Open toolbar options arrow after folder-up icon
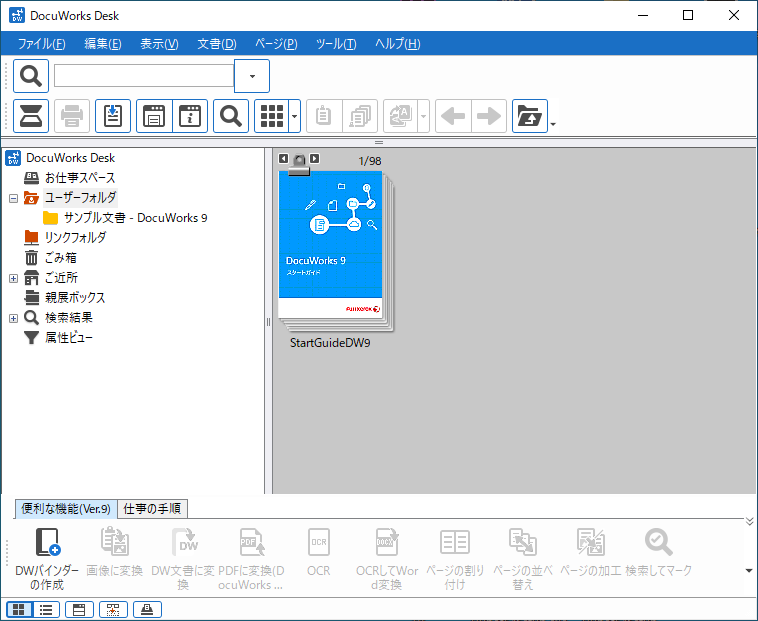Screen dimensions: 758x621 coord(553,124)
